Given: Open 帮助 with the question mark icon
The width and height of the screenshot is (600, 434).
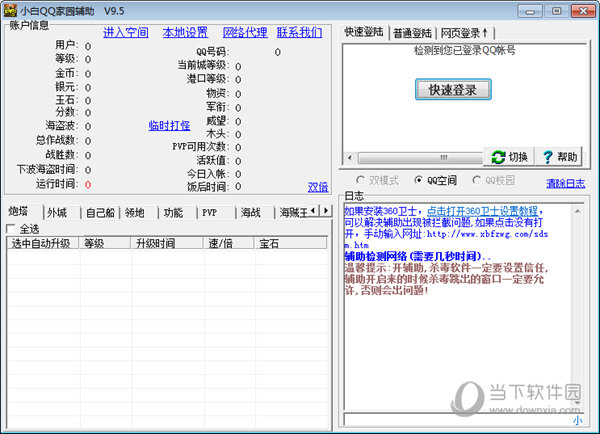Looking at the screenshot, I should (x=559, y=157).
